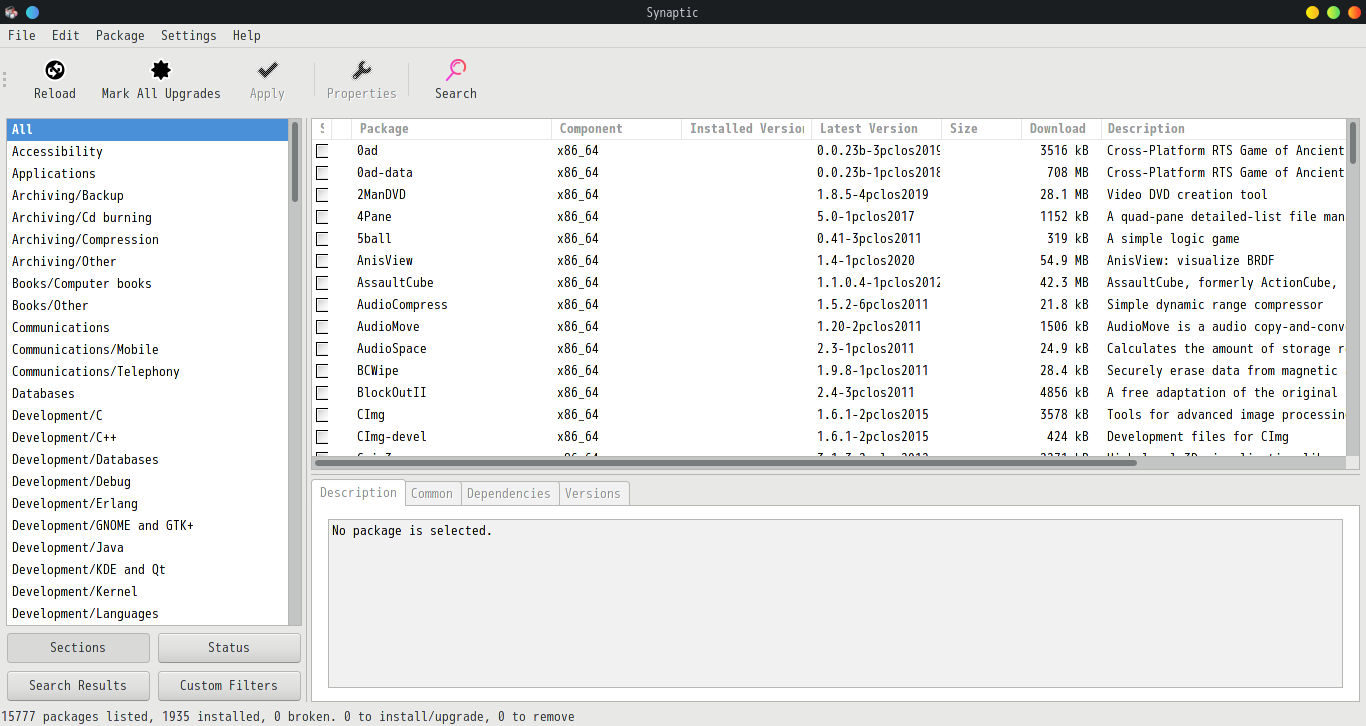
Task: Select the BlockOutII package row
Action: point(829,393)
